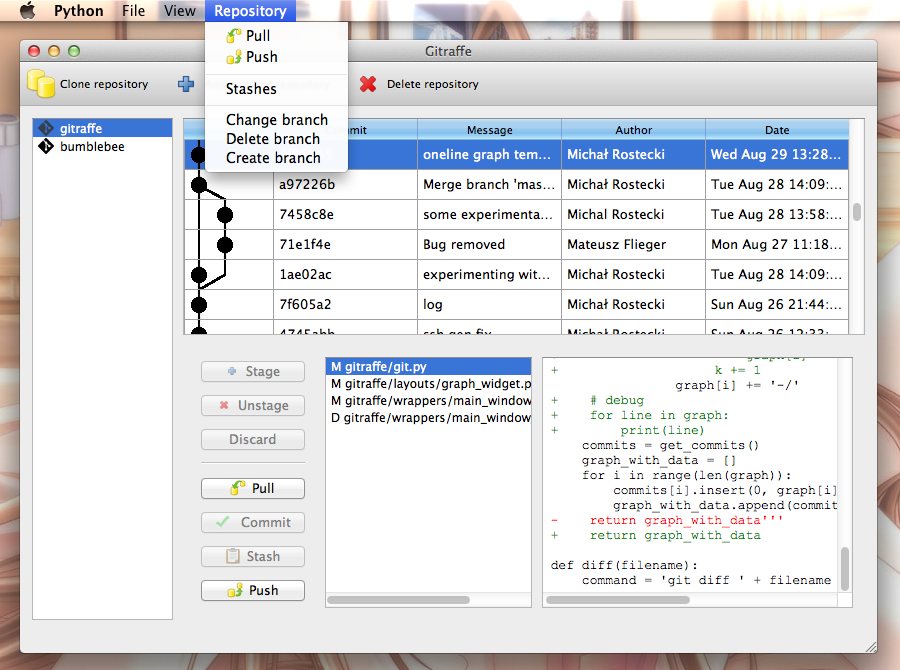Click the git icon beside bumblebee

(46, 146)
